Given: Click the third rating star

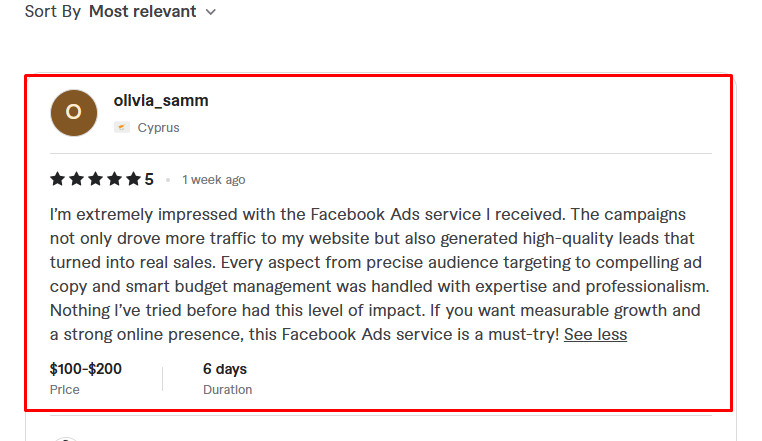Looking at the screenshot, I should tap(96, 180).
